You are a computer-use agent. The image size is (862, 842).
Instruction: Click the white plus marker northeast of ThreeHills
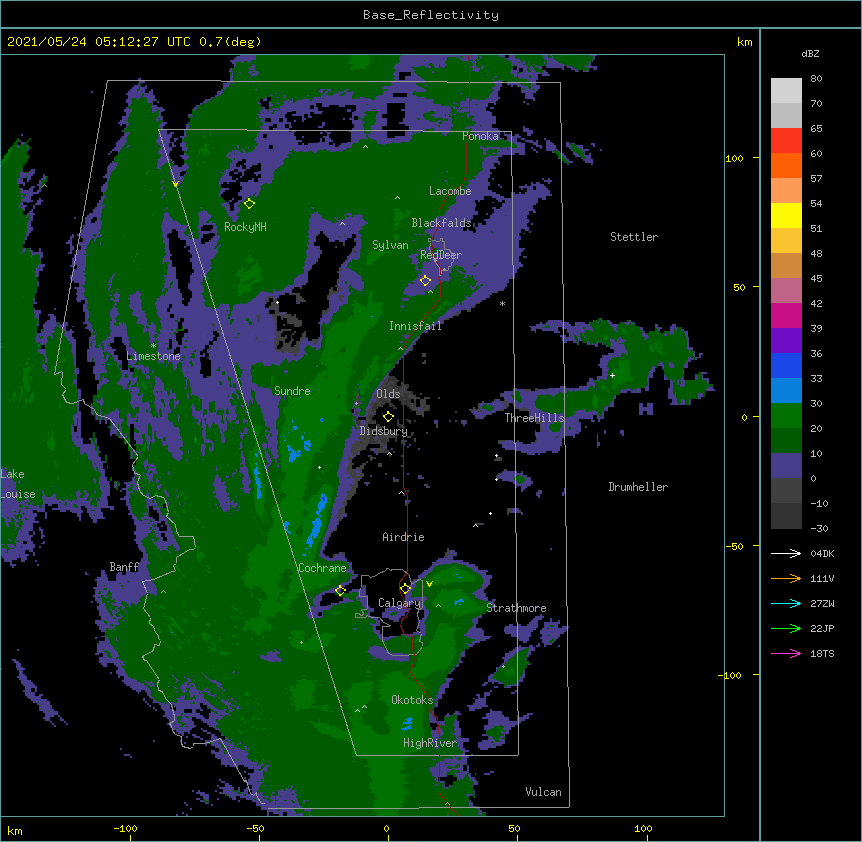click(612, 375)
